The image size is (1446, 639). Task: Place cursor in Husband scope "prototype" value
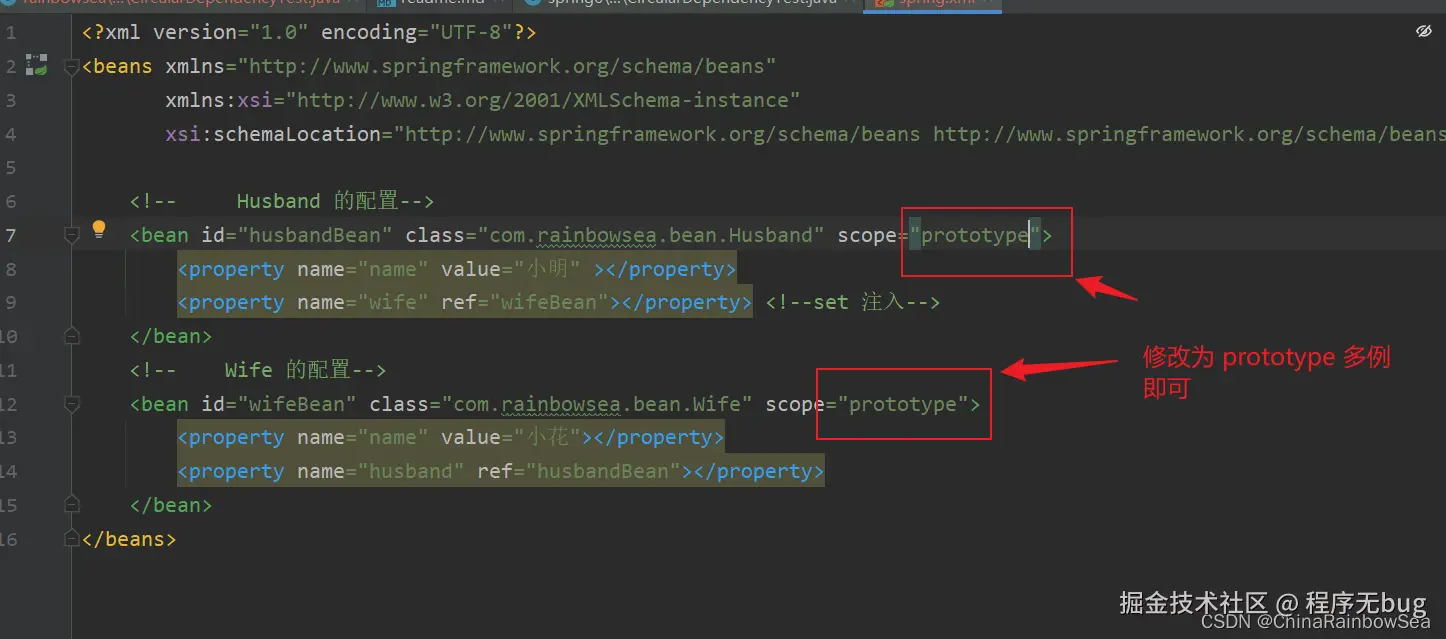[x=975, y=235]
